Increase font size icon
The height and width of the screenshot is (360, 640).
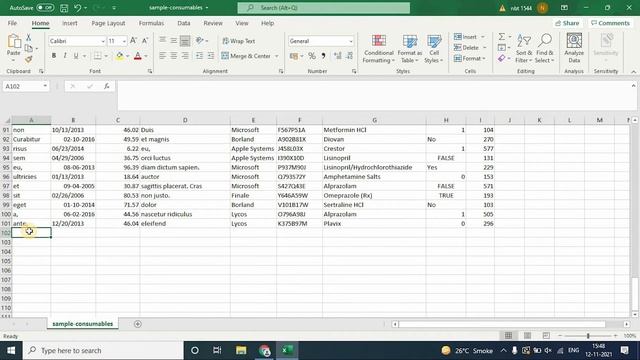pos(133,41)
